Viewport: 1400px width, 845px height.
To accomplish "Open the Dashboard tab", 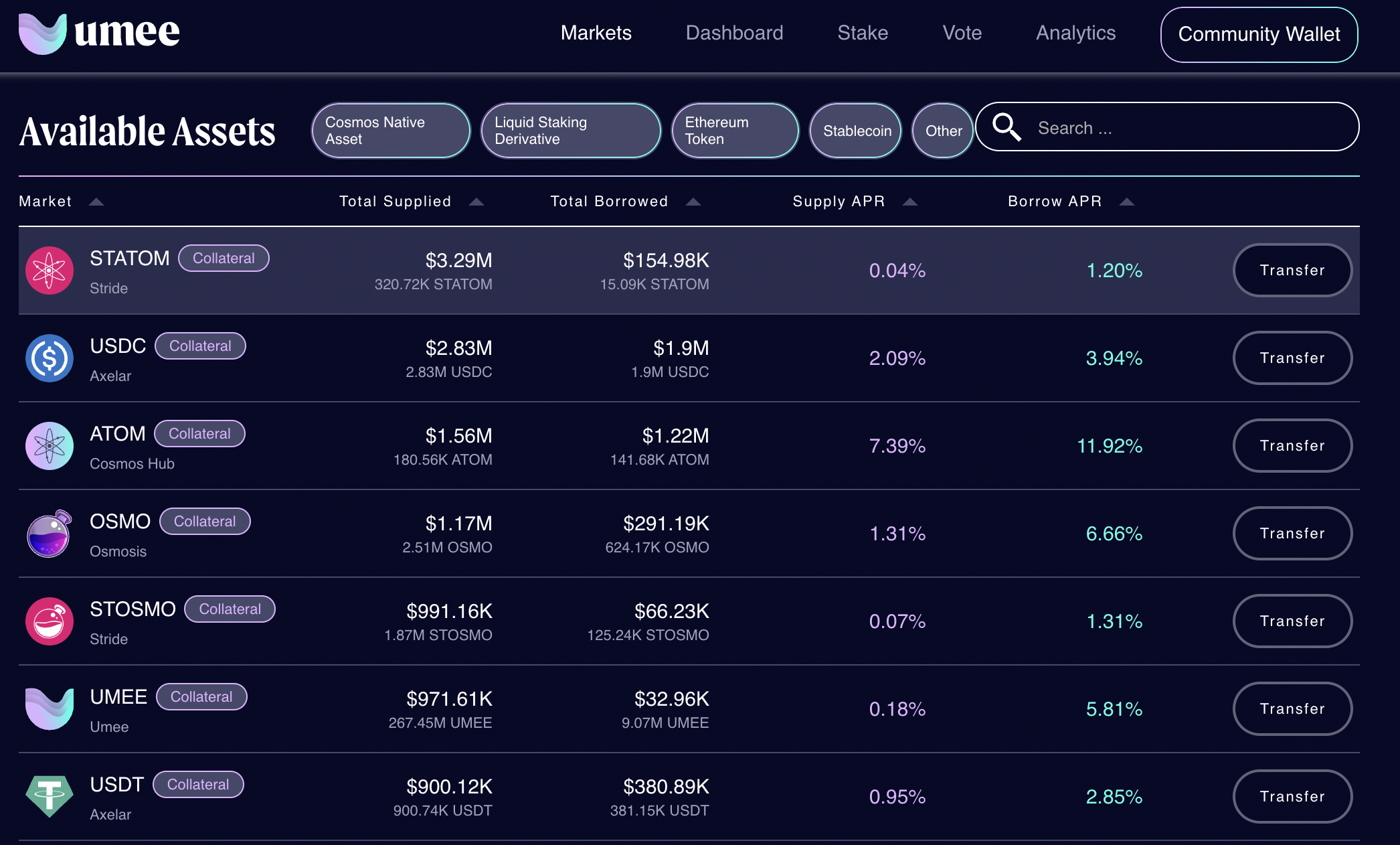I will (x=734, y=33).
